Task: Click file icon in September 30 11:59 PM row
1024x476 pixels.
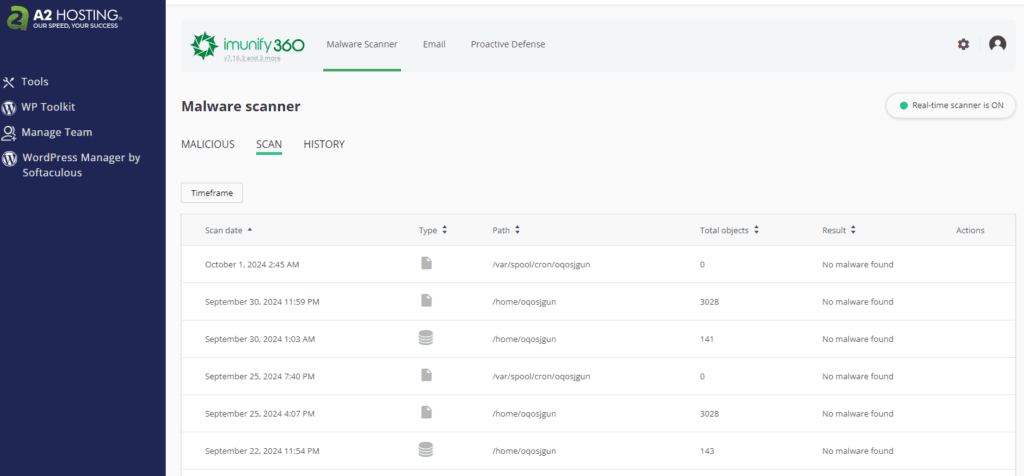Action: [x=426, y=300]
